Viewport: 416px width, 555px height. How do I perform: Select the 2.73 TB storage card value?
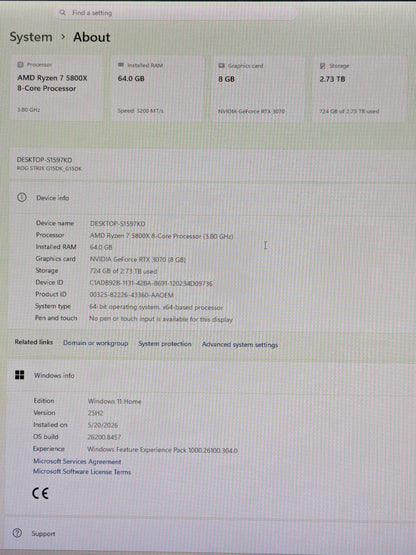tap(332, 79)
